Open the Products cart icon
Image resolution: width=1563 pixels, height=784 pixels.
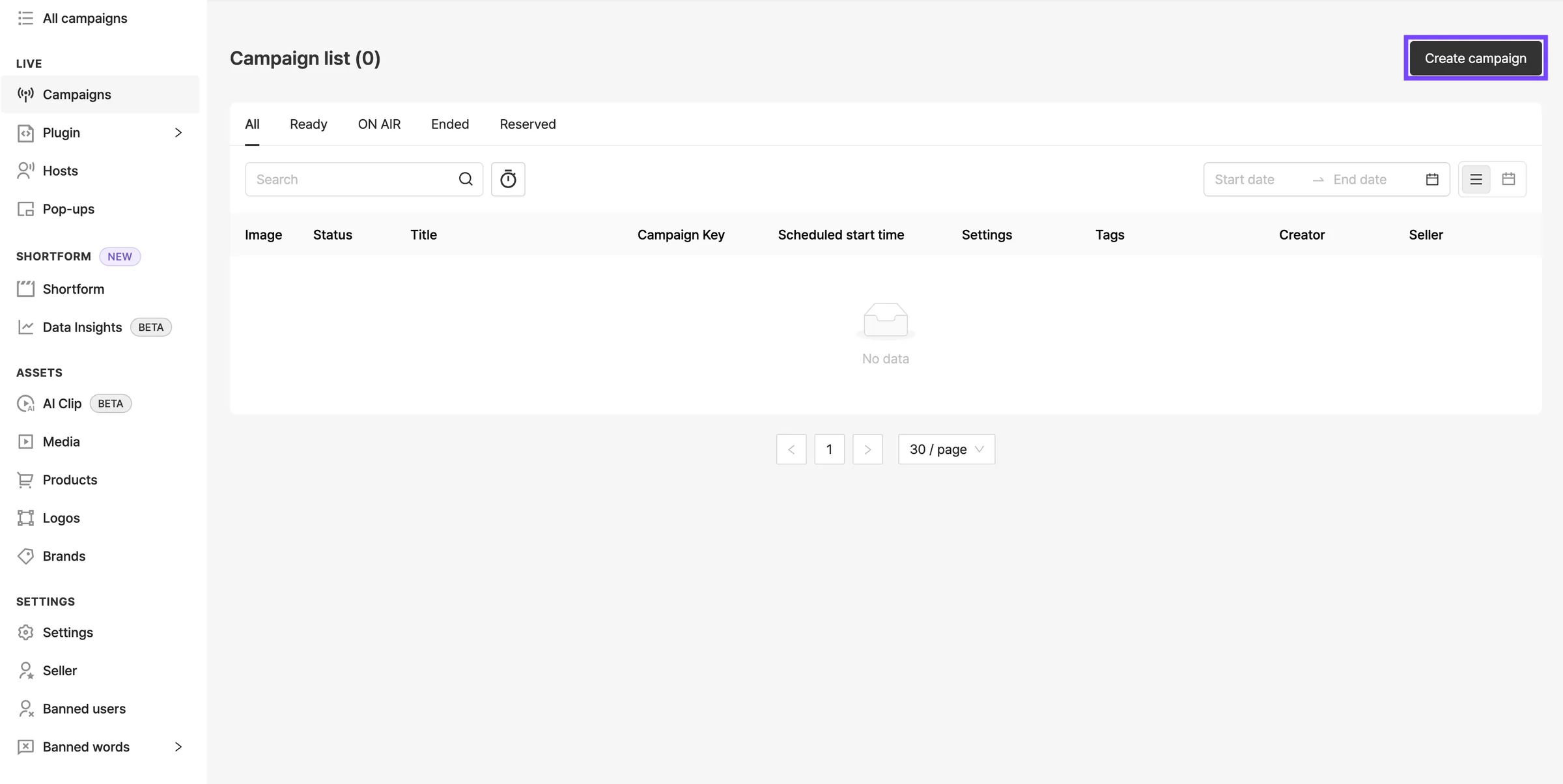[x=25, y=480]
